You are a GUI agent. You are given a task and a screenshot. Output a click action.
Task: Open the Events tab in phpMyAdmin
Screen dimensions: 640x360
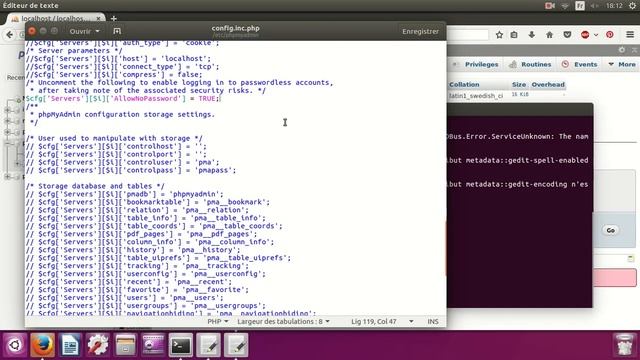pyautogui.click(x=580, y=64)
